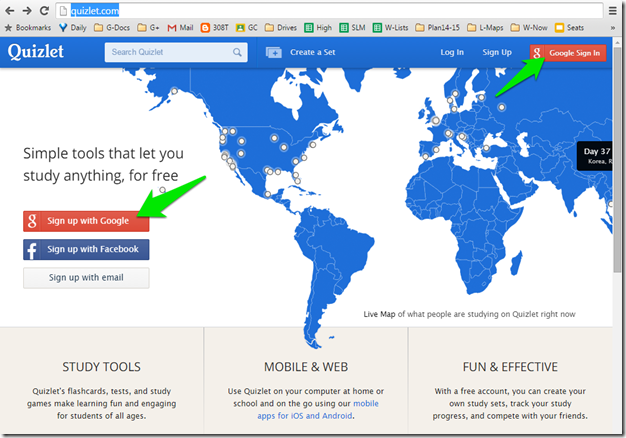Open the W-Now bookmark folder
Screen dimensions: 626x438
pyautogui.click(x=529, y=28)
